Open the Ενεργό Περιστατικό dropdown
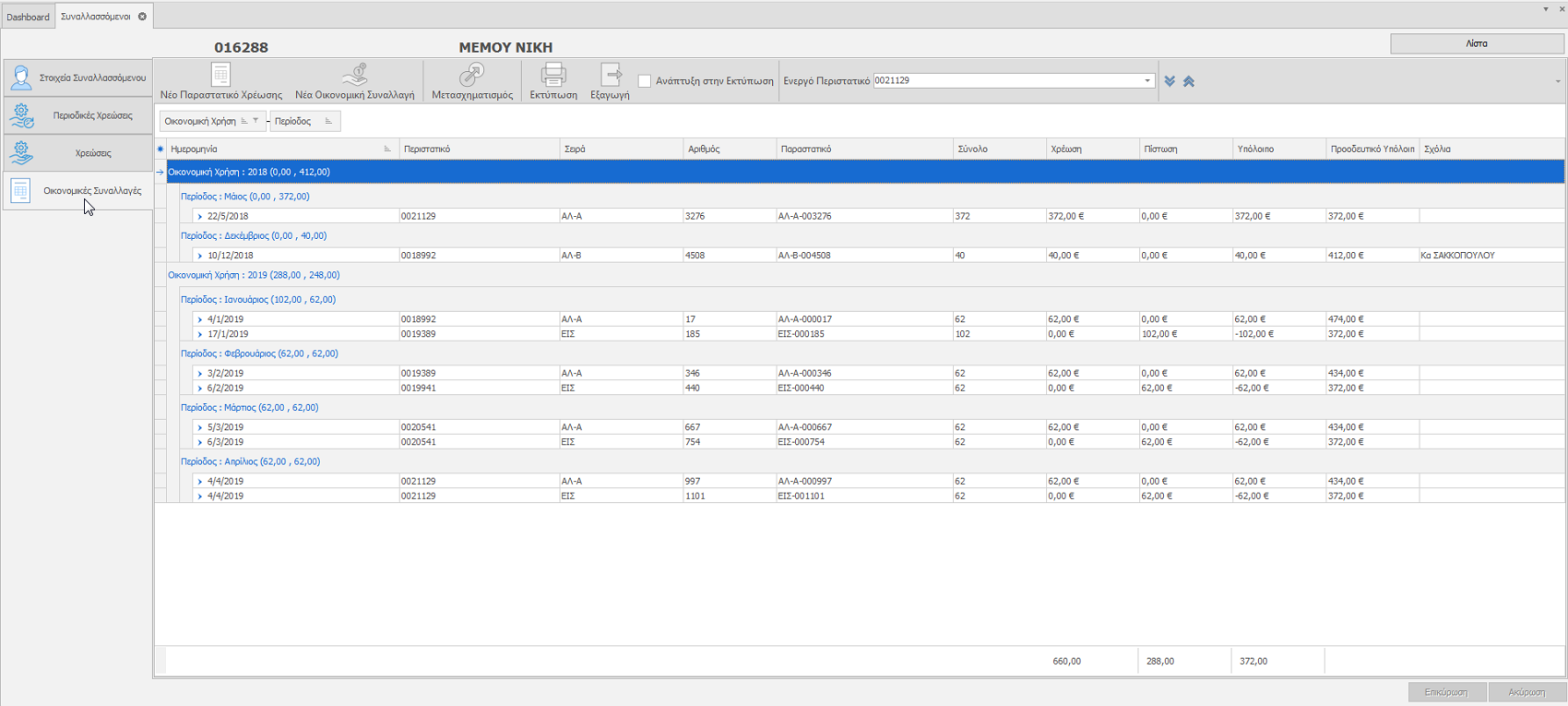 [x=1147, y=81]
